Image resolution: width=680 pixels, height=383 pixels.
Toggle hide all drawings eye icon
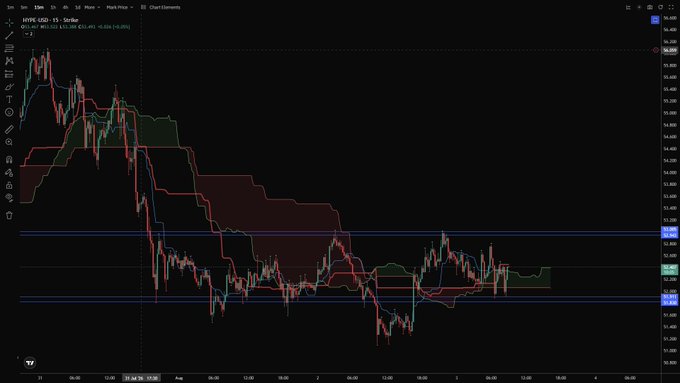click(9, 198)
